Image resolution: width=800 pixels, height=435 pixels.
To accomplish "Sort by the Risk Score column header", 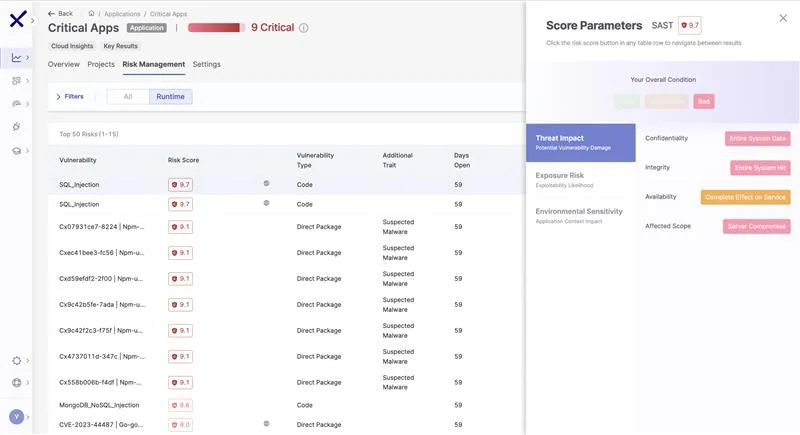I will pos(184,160).
